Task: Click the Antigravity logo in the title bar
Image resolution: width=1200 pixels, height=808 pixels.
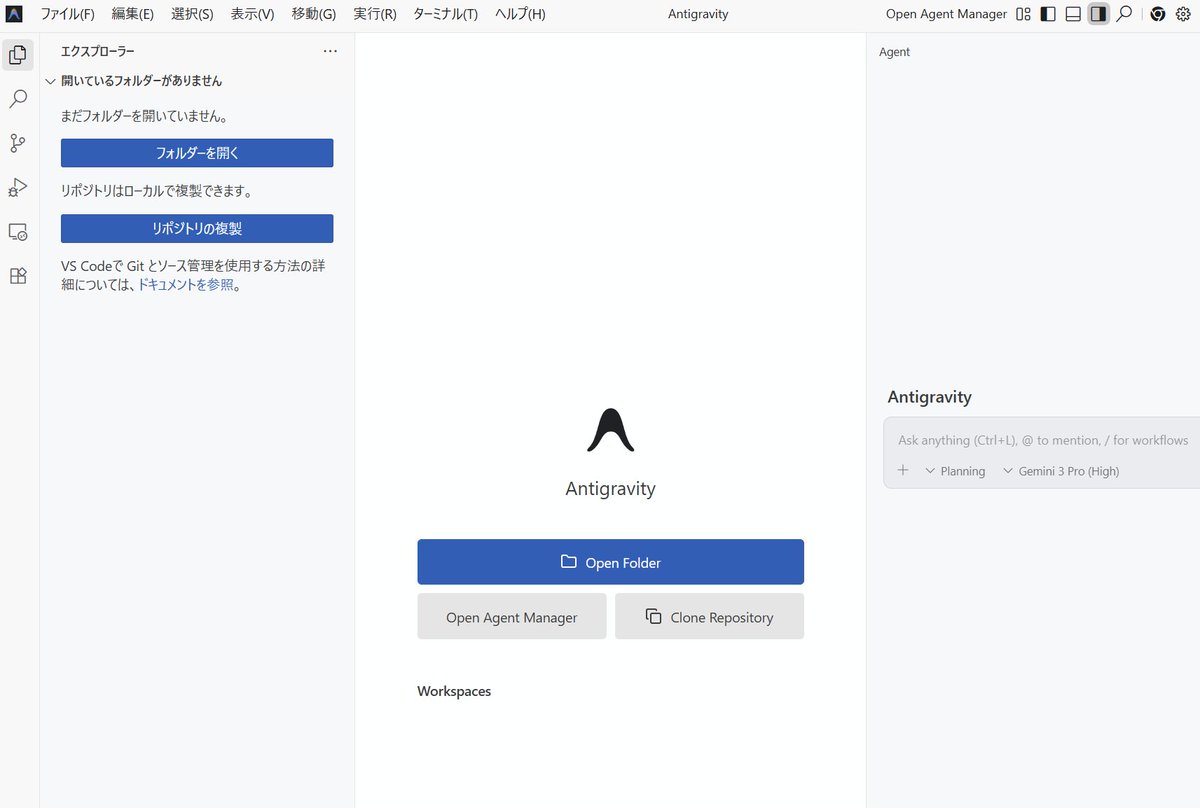Action: (x=14, y=14)
